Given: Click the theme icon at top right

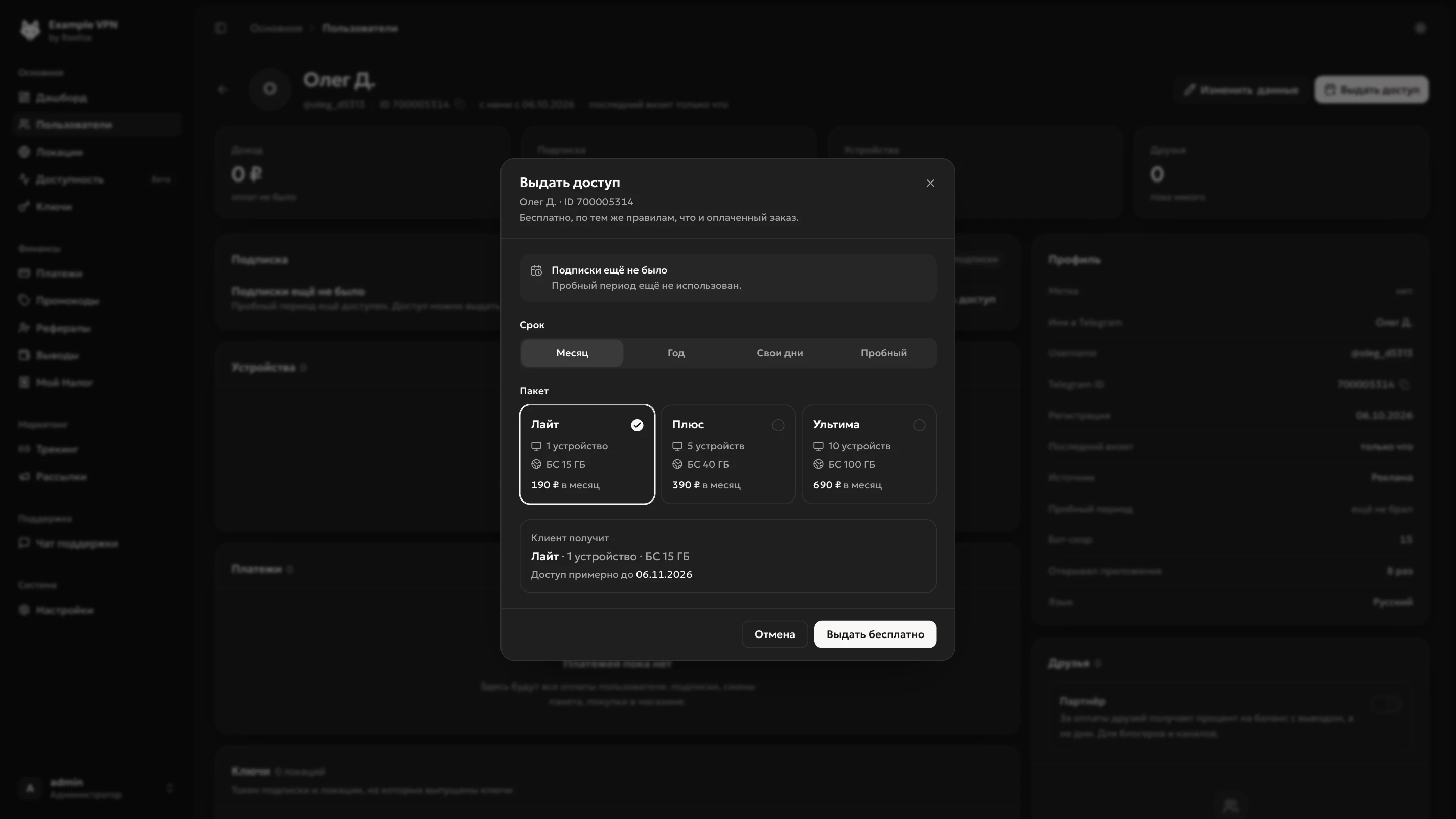Looking at the screenshot, I should point(1420,28).
